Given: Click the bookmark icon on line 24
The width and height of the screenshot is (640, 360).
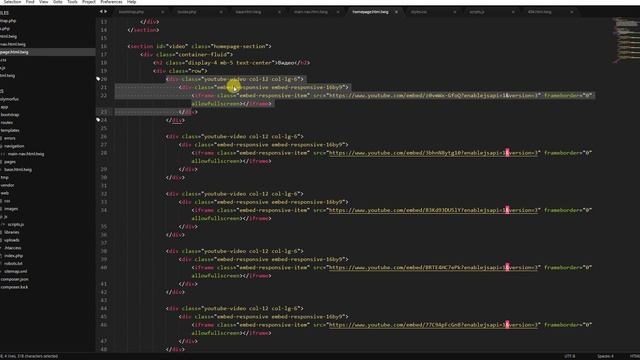Looking at the screenshot, I should (x=98, y=120).
